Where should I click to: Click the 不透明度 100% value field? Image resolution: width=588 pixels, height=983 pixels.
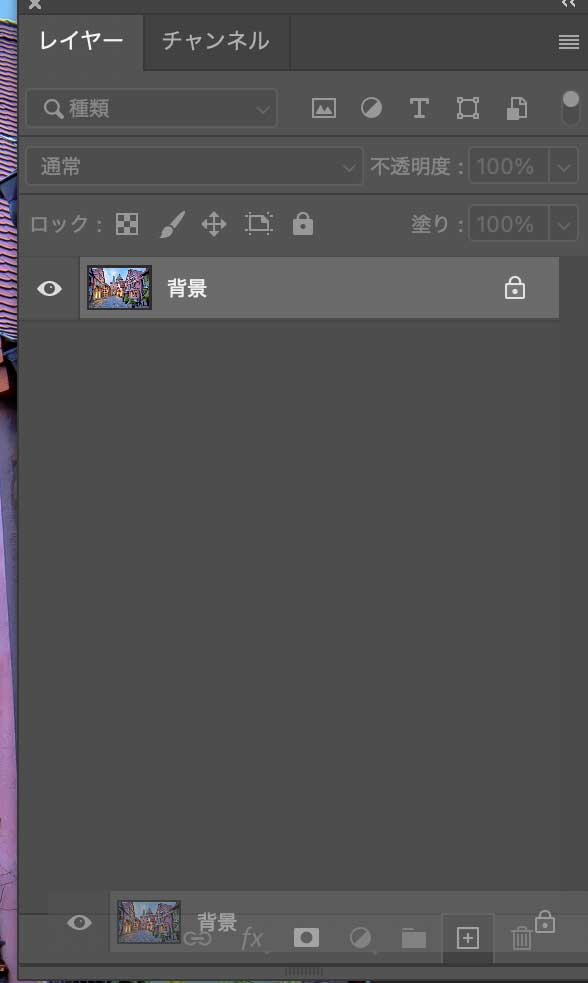[508, 166]
